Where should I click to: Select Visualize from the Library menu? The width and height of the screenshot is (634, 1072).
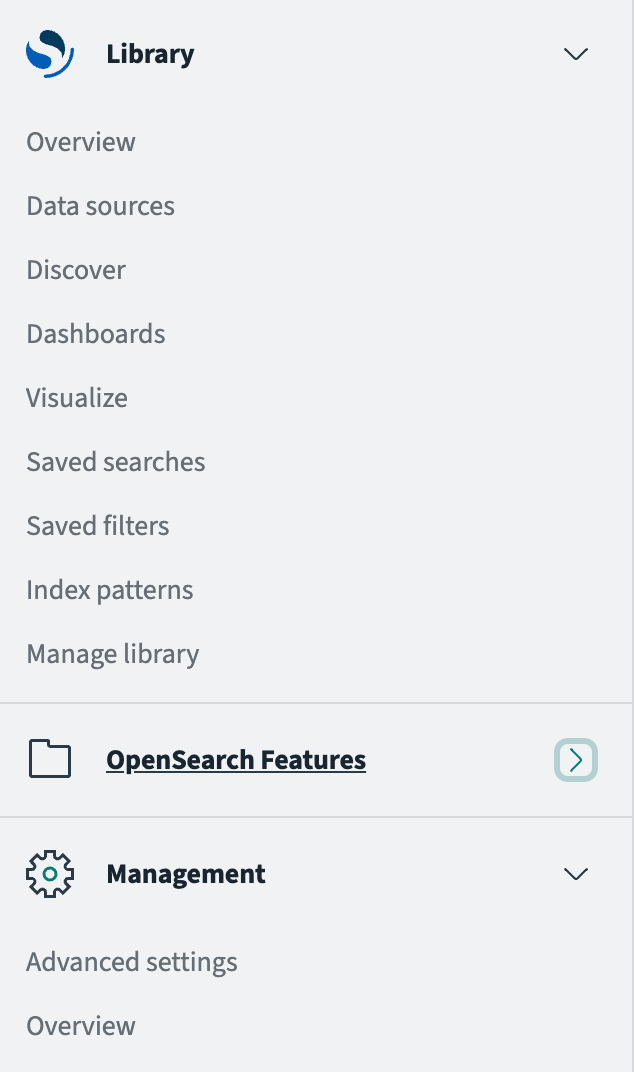[76, 397]
